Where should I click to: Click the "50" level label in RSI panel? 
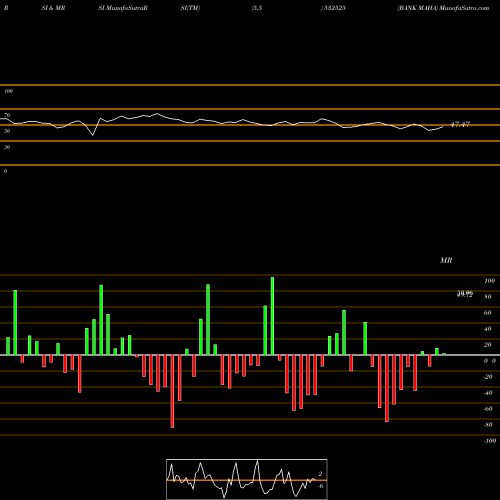7,131
